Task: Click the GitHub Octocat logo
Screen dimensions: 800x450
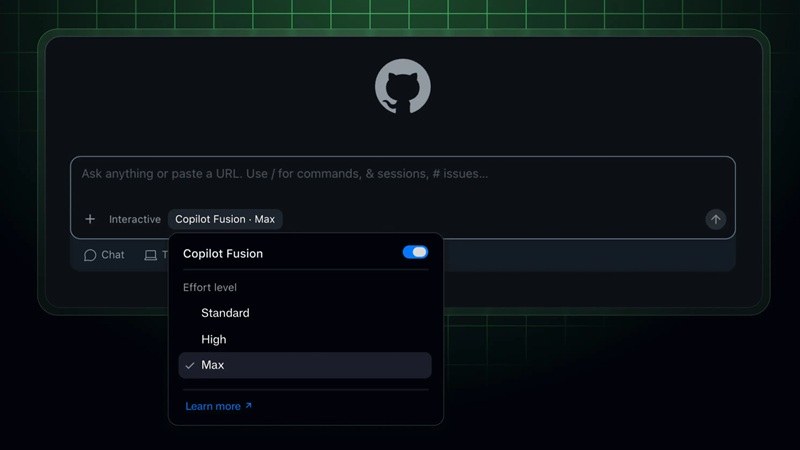Action: tap(403, 86)
